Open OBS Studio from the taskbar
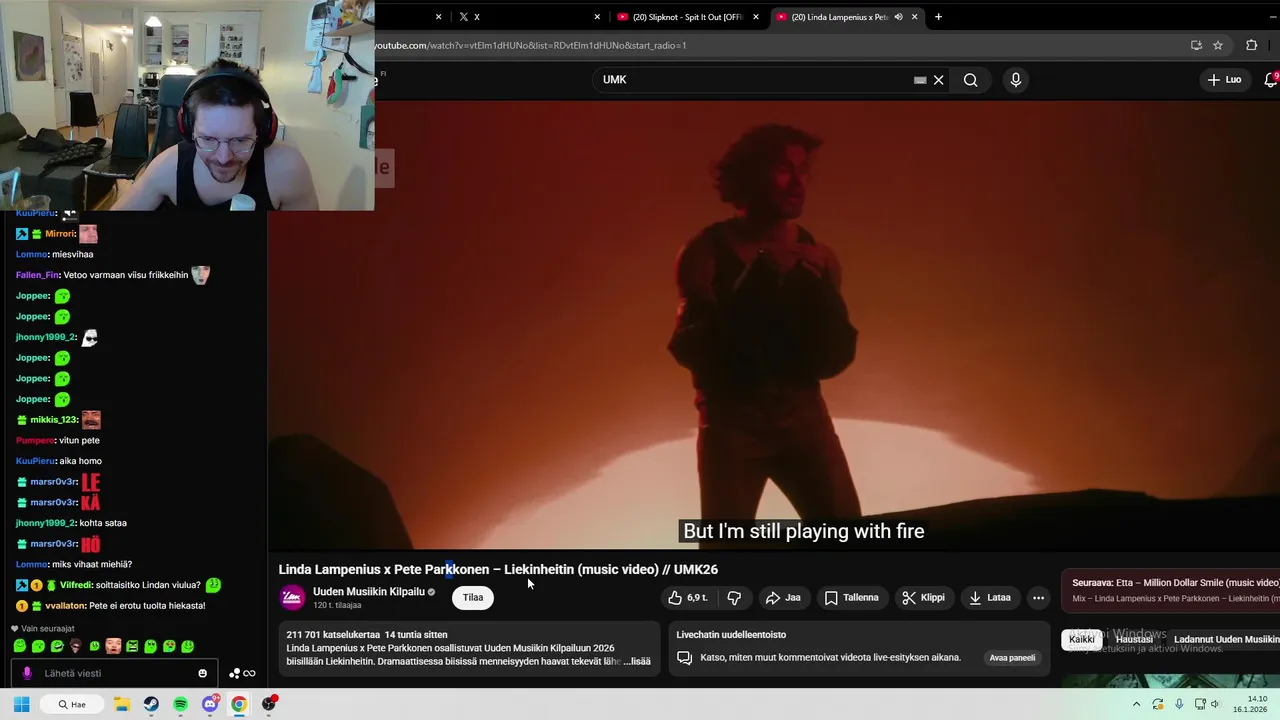This screenshot has height=720, width=1280. (269, 704)
